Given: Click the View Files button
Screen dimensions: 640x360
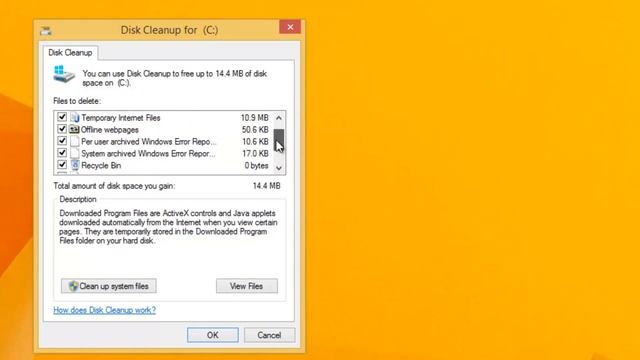Looking at the screenshot, I should pos(247,286).
